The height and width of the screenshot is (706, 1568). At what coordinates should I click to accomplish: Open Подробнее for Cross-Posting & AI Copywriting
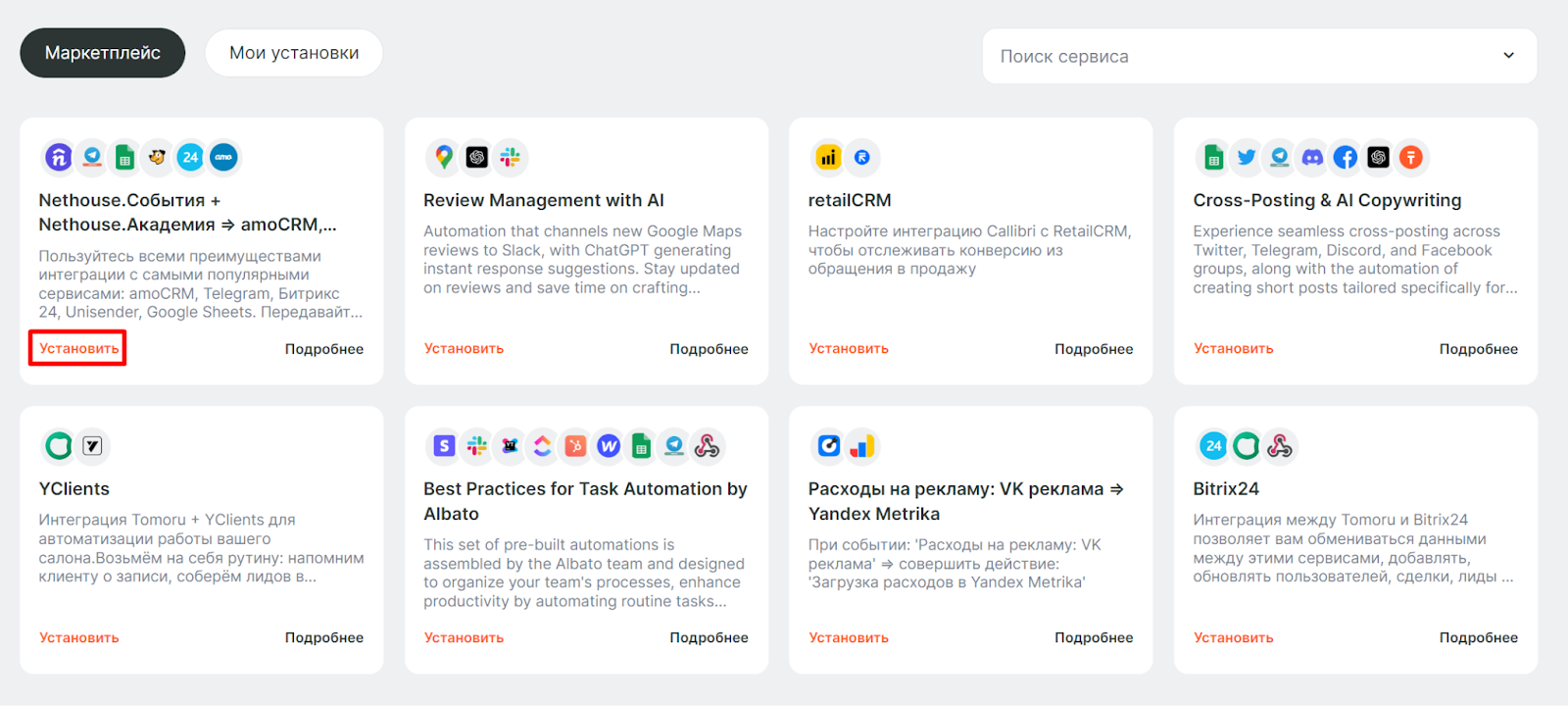(x=1478, y=349)
